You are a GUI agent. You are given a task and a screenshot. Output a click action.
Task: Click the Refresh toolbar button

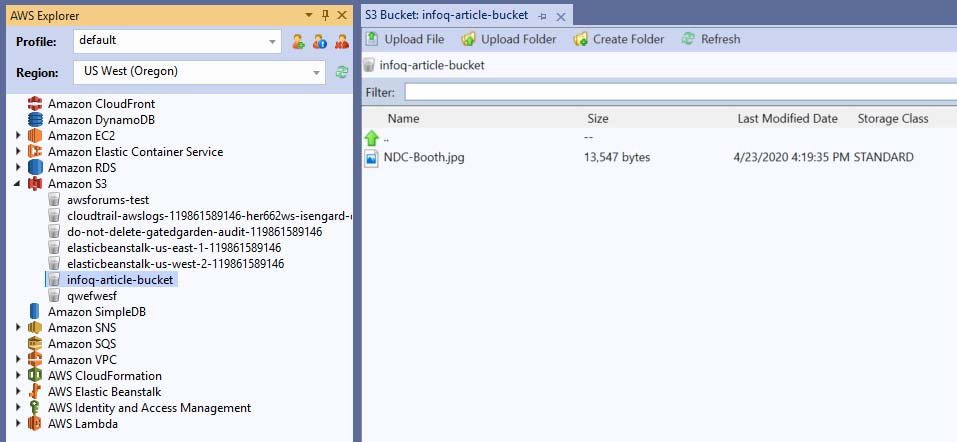(711, 40)
